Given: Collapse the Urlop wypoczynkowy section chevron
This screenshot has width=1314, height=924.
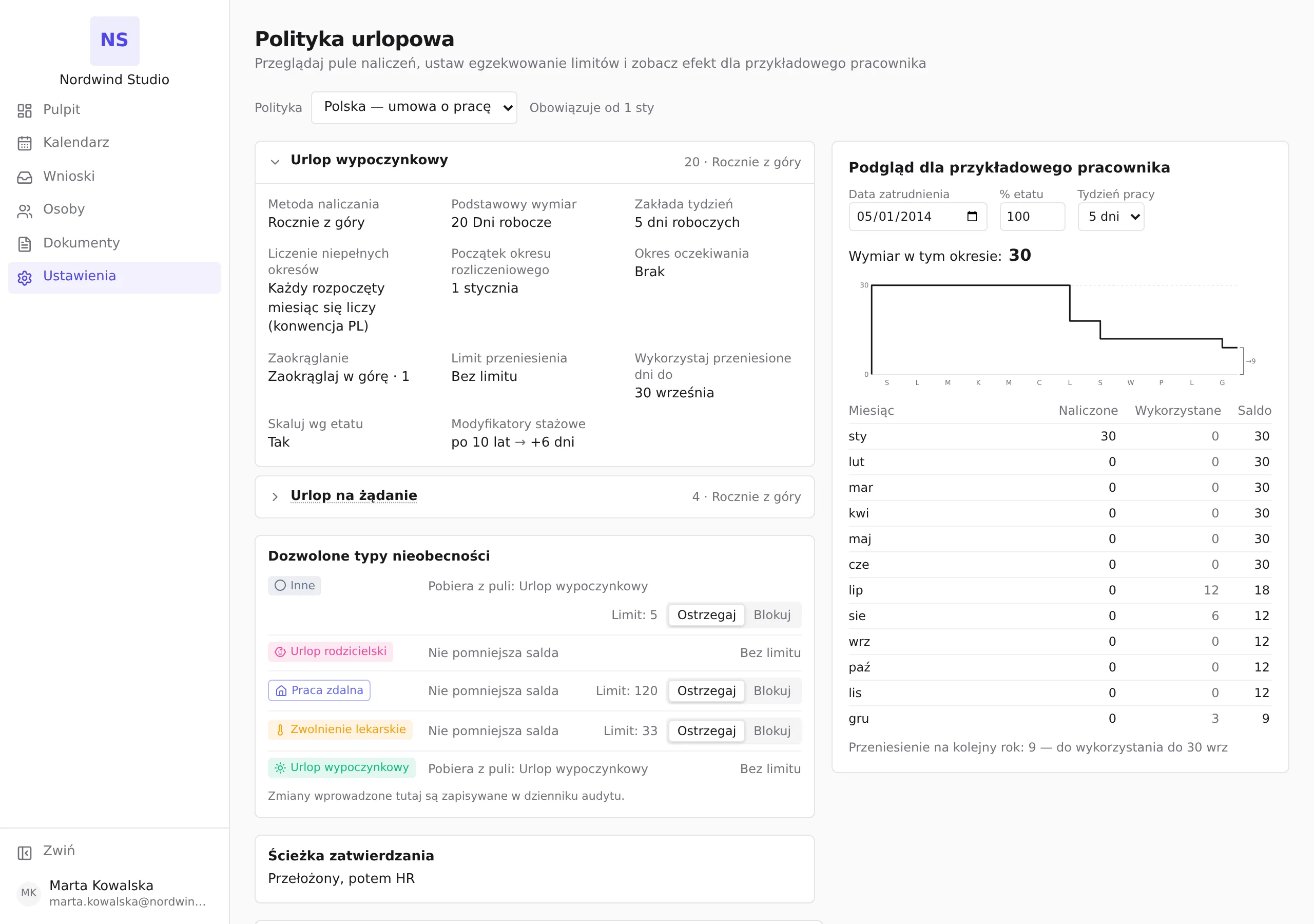Looking at the screenshot, I should (x=275, y=162).
